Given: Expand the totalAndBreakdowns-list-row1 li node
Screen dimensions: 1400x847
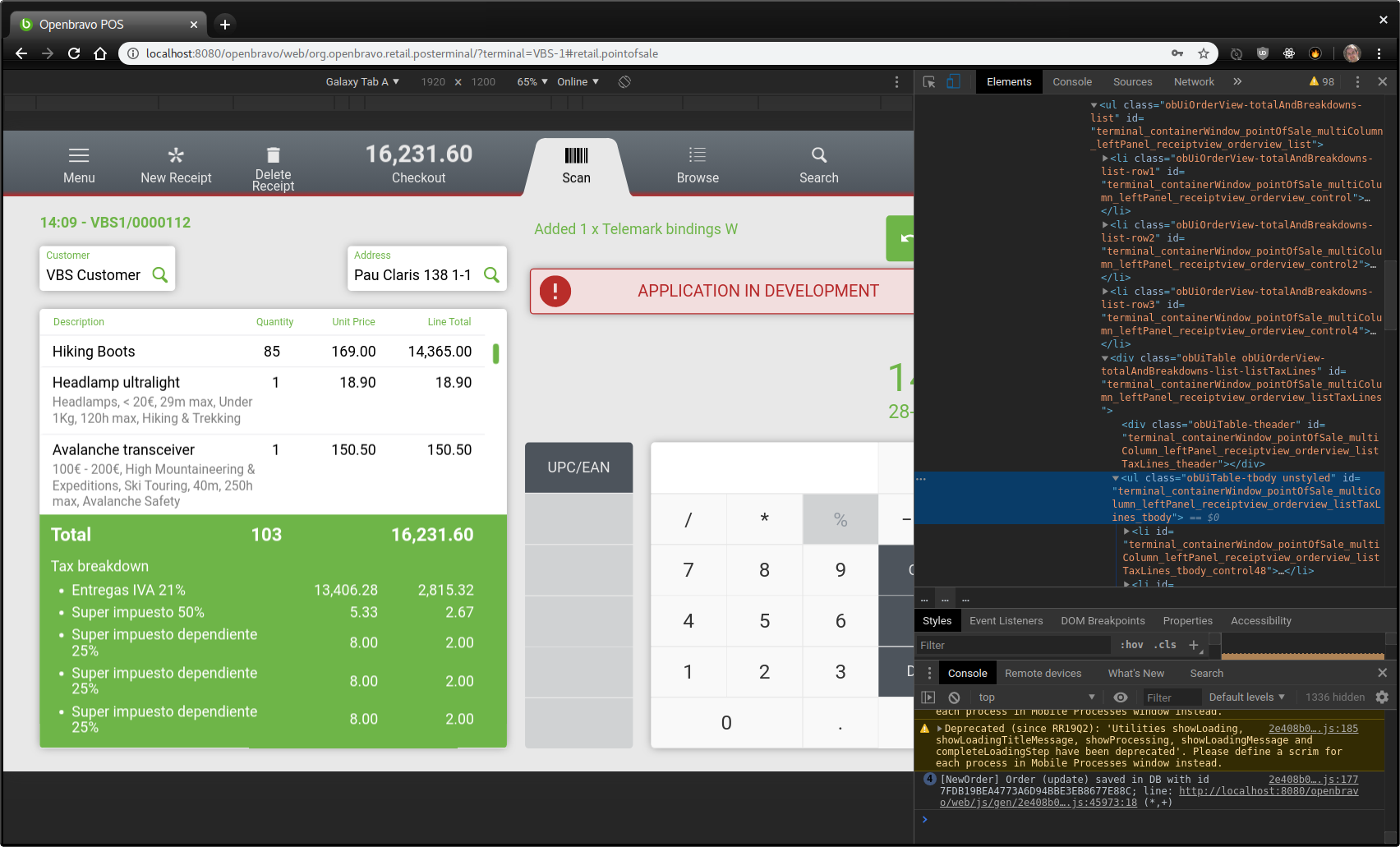Looking at the screenshot, I should (1105, 159).
